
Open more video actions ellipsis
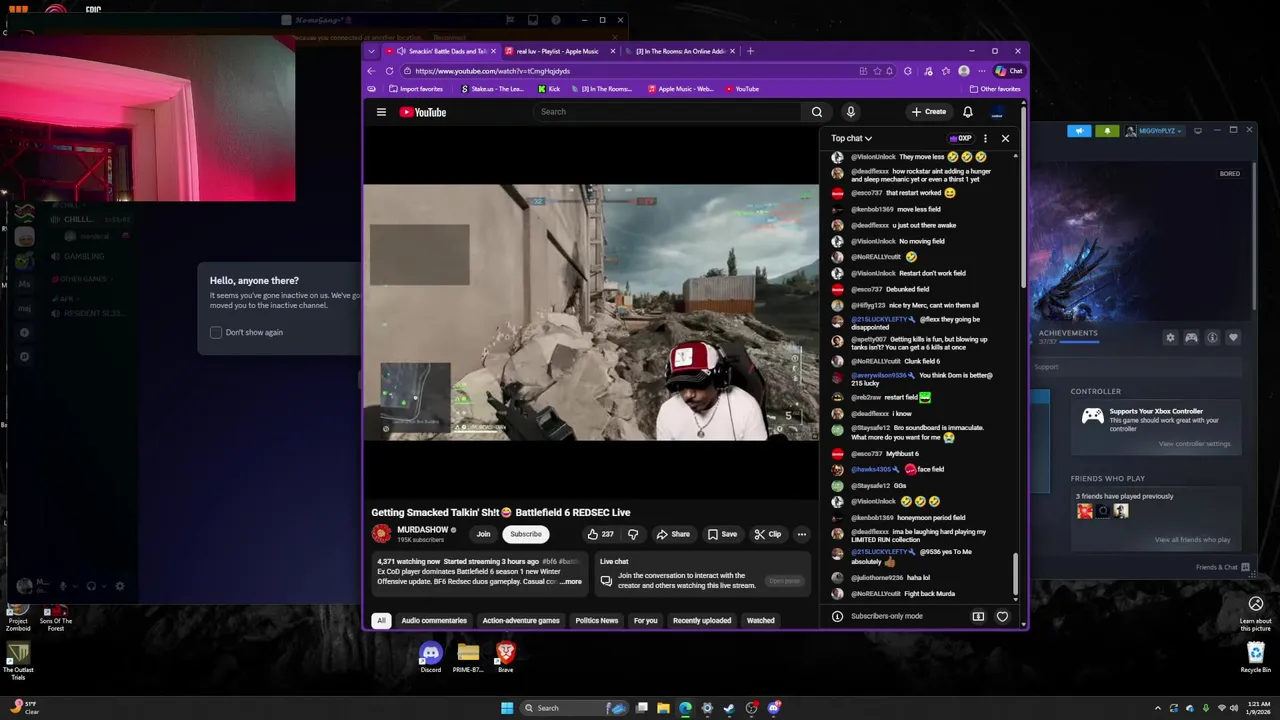click(x=801, y=534)
